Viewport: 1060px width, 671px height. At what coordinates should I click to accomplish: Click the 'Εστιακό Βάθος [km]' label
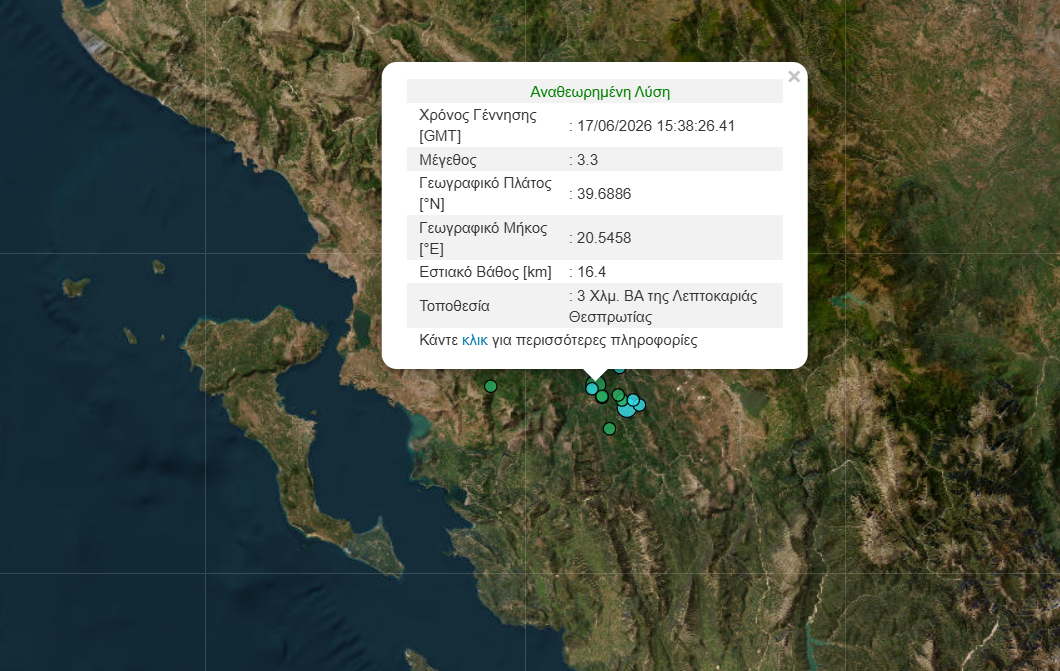485,272
